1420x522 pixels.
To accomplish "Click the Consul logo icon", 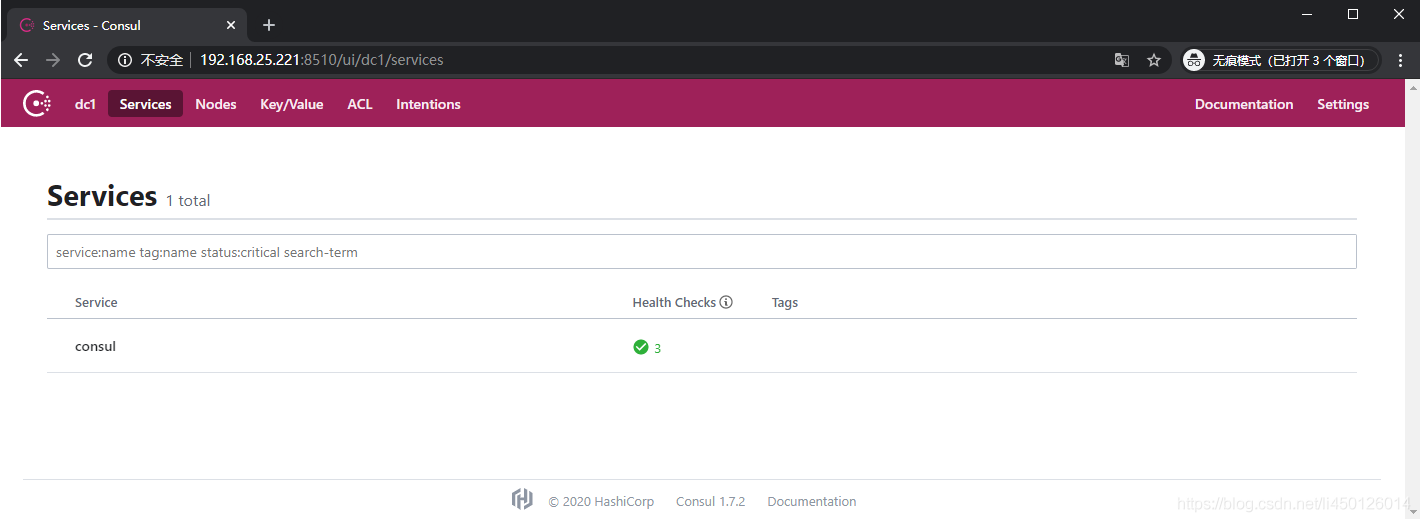I will [36, 104].
